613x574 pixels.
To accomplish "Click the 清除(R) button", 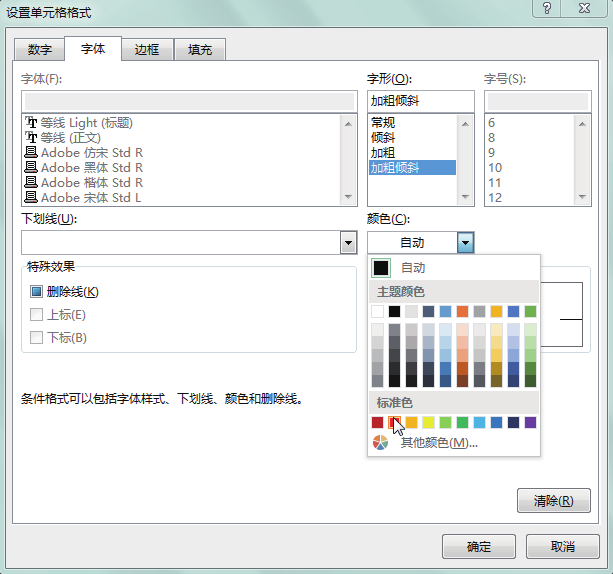I will click(554, 500).
